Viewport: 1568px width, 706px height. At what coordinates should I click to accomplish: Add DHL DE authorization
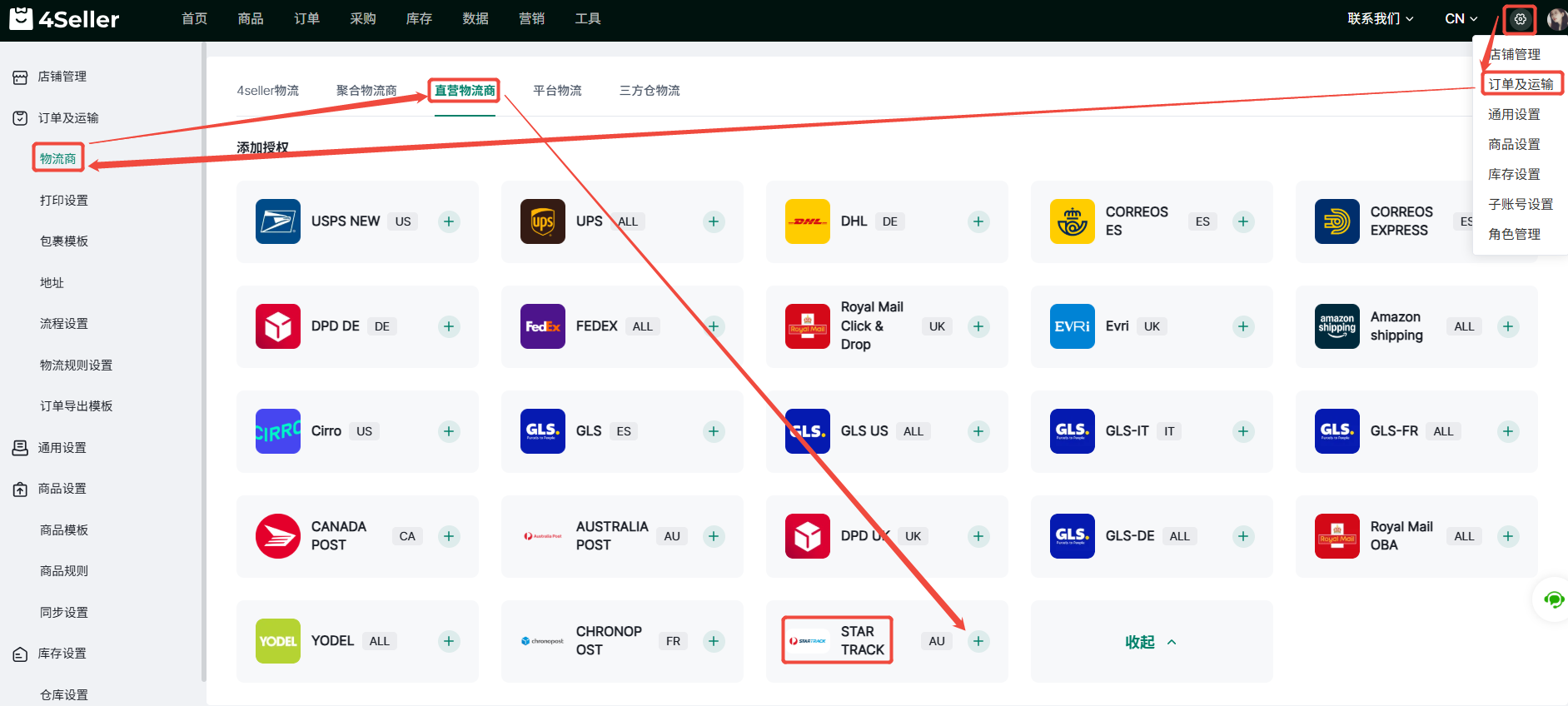click(x=978, y=221)
